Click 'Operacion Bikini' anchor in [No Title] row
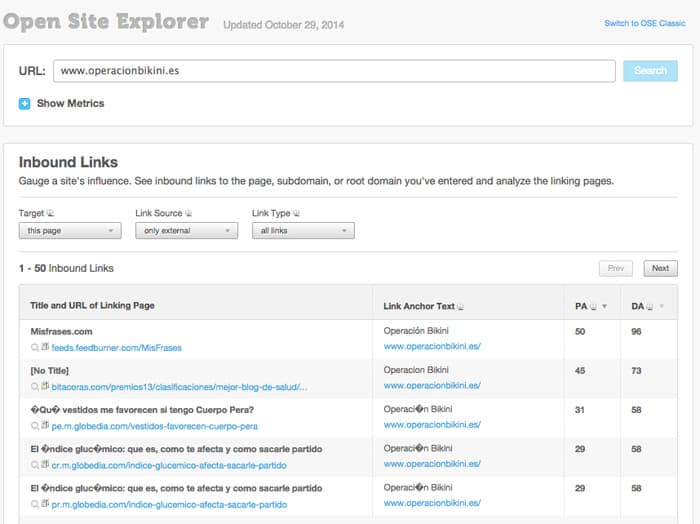This screenshot has height=524, width=700. click(416, 370)
